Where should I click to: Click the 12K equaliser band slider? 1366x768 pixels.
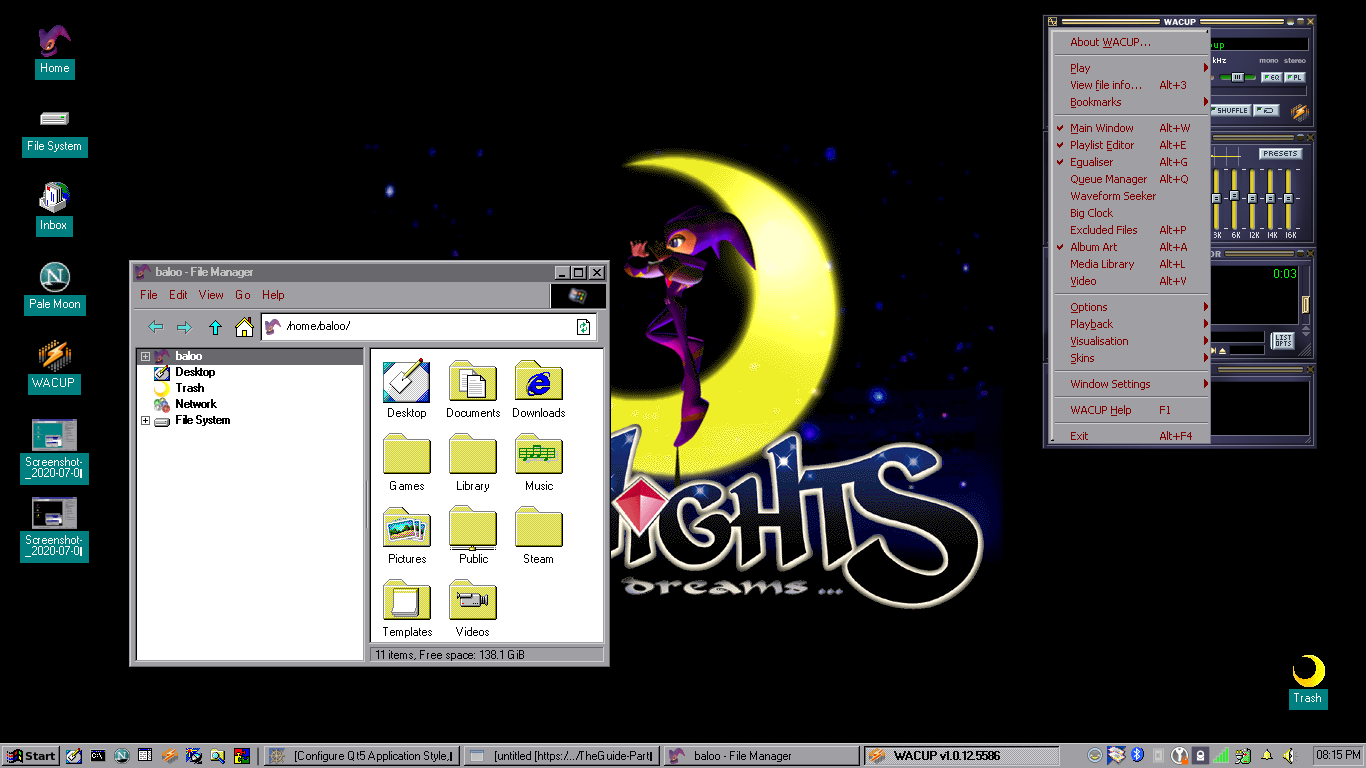click(x=1253, y=198)
